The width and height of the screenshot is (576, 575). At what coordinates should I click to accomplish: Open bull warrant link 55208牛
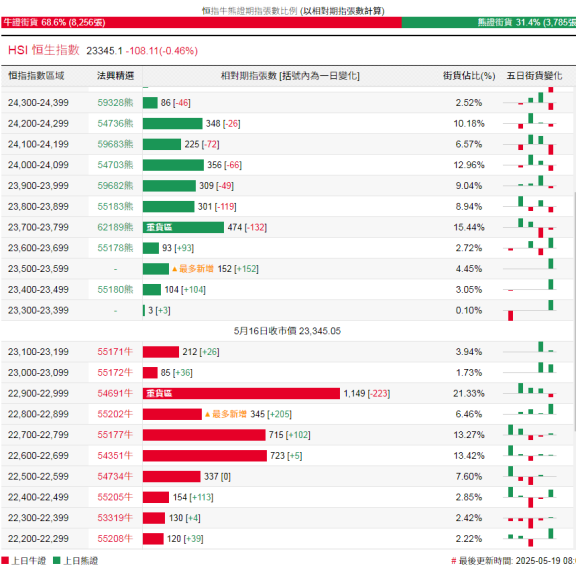pos(115,539)
